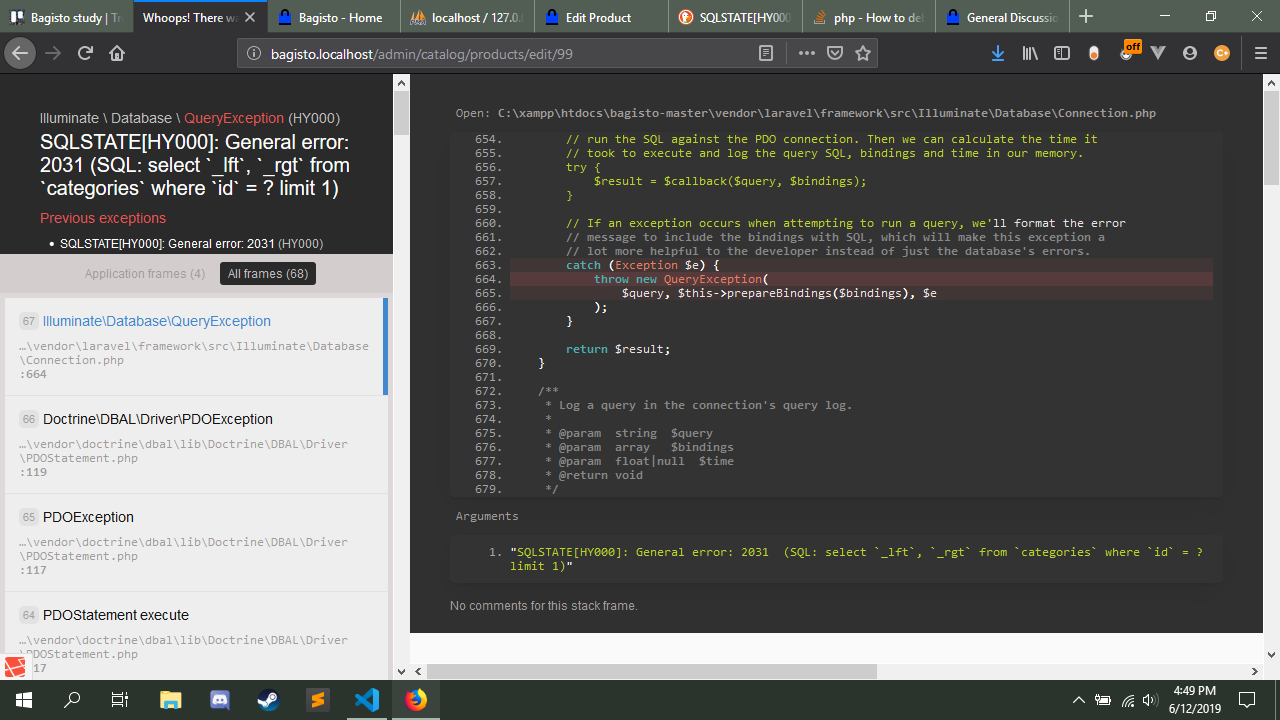Switch to the php - How to del tab
The image size is (1280, 720).
[870, 17]
